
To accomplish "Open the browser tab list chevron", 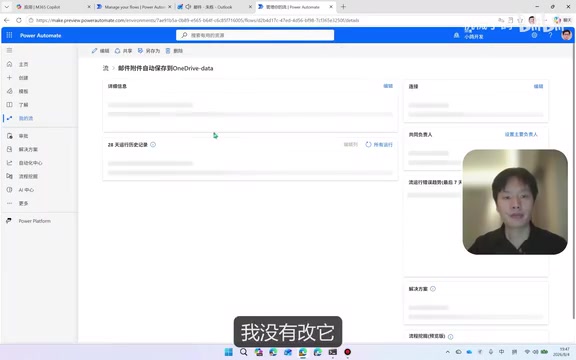I will [x=6, y=7].
